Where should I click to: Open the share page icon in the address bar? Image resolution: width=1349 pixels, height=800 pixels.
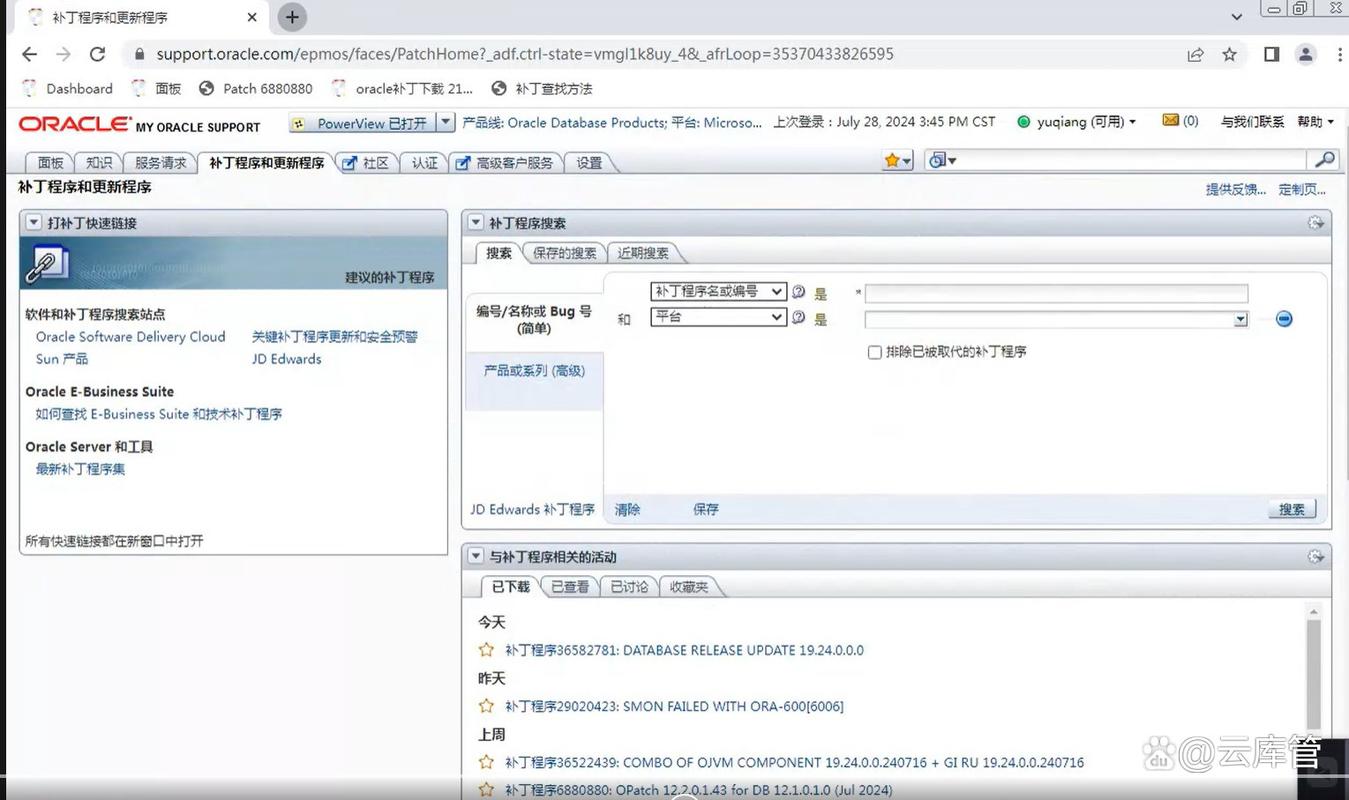tap(1195, 54)
